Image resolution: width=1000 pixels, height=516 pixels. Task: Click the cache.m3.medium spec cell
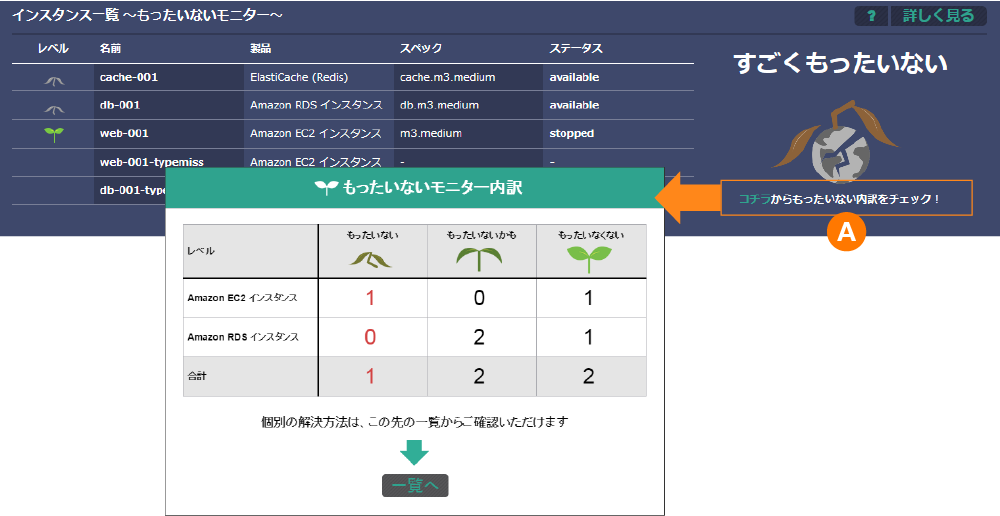pyautogui.click(x=448, y=77)
